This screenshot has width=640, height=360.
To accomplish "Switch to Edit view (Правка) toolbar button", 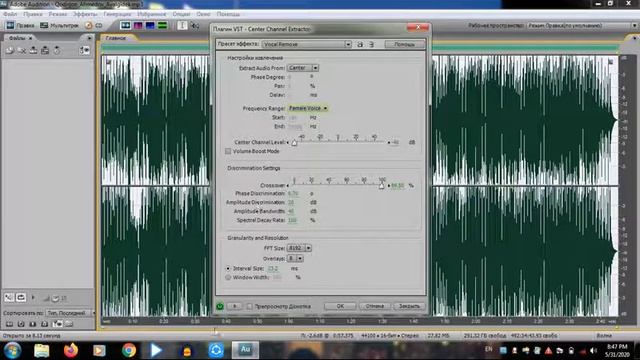I will point(20,25).
